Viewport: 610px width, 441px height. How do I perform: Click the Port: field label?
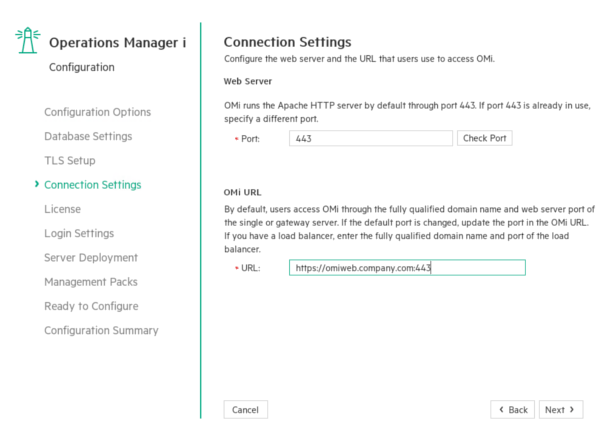tap(250, 139)
